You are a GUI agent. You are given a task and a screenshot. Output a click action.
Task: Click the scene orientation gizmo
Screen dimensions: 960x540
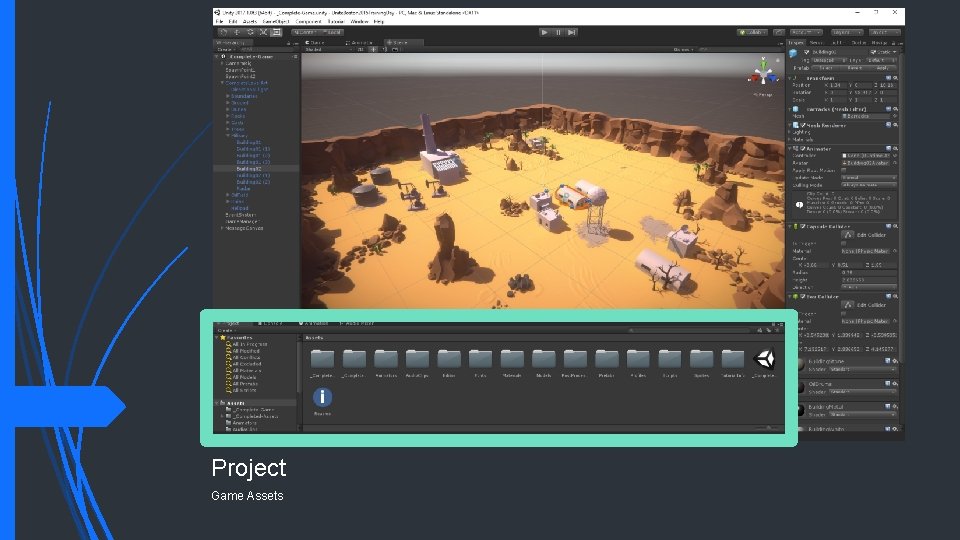(x=763, y=74)
